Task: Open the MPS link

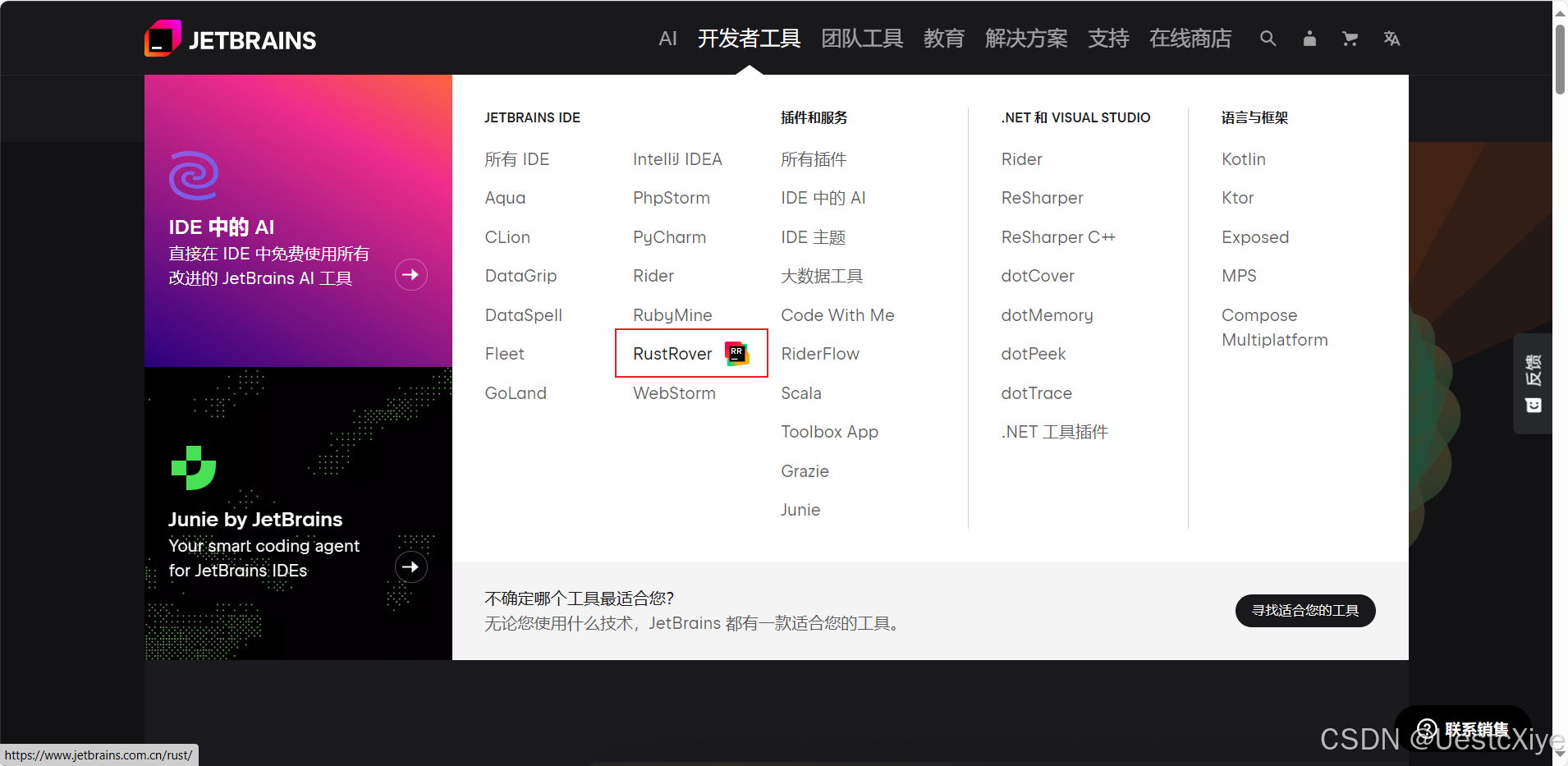Action: 1239,276
